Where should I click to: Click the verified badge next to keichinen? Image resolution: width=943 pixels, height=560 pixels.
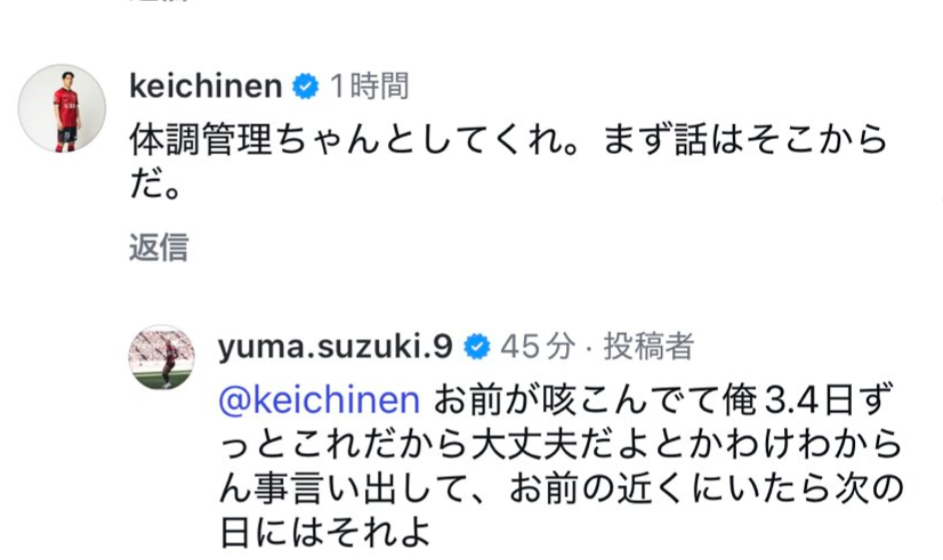tap(305, 87)
